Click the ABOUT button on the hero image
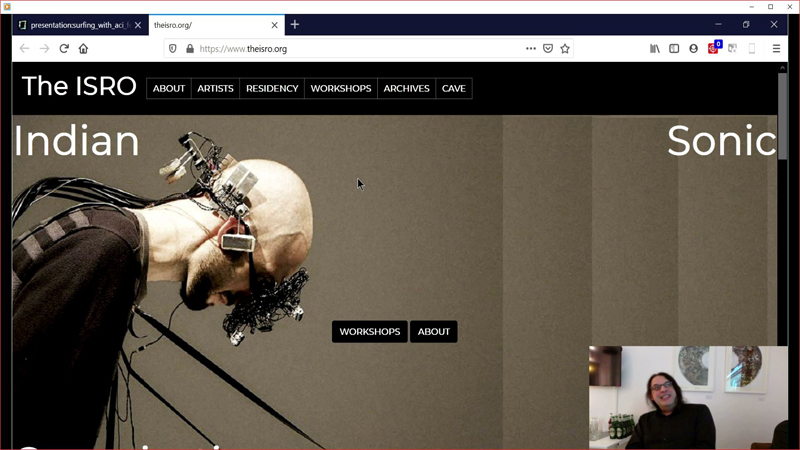This screenshot has width=800, height=450. tap(434, 332)
